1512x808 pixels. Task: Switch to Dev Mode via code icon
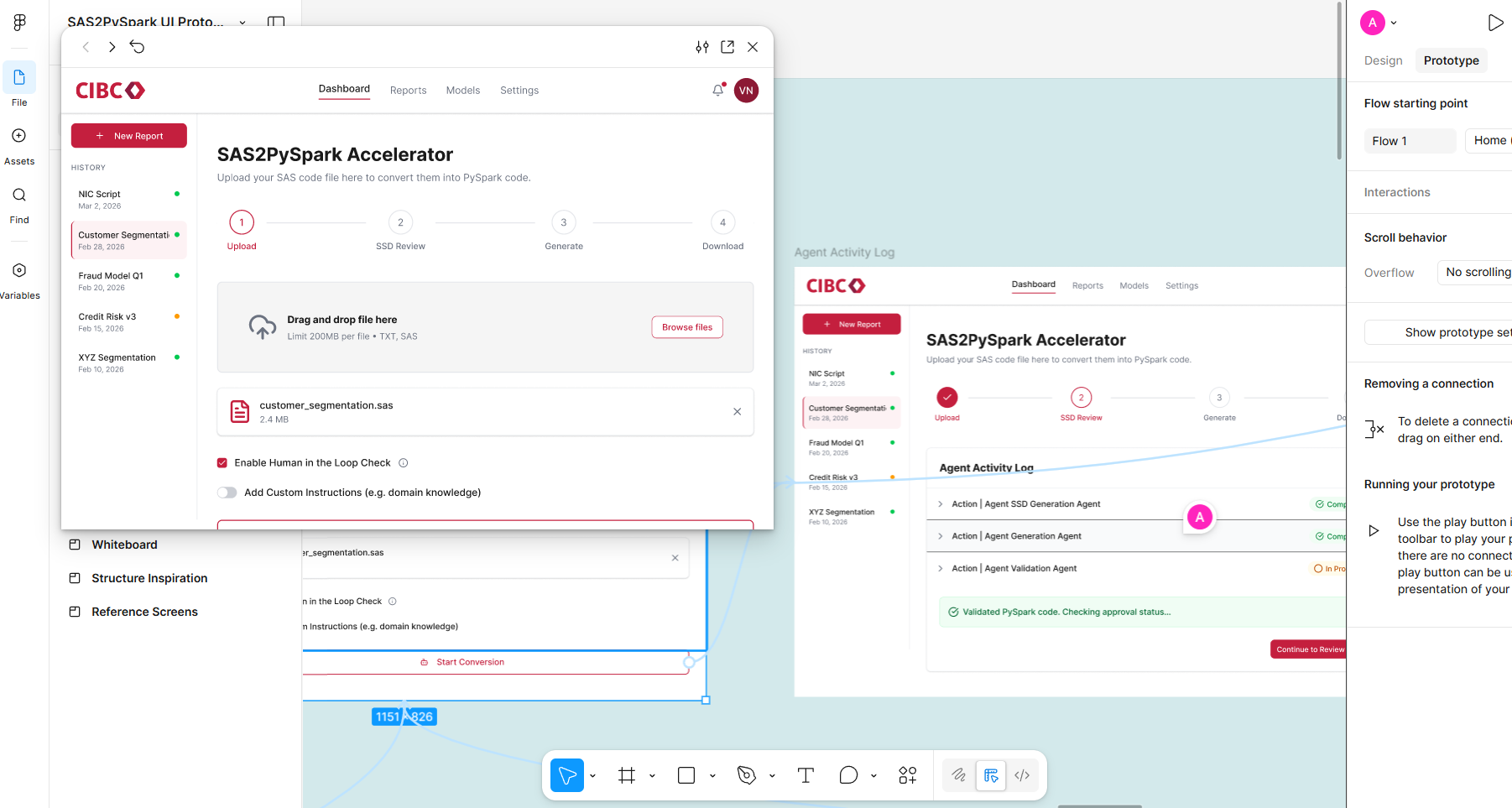tap(1022, 774)
